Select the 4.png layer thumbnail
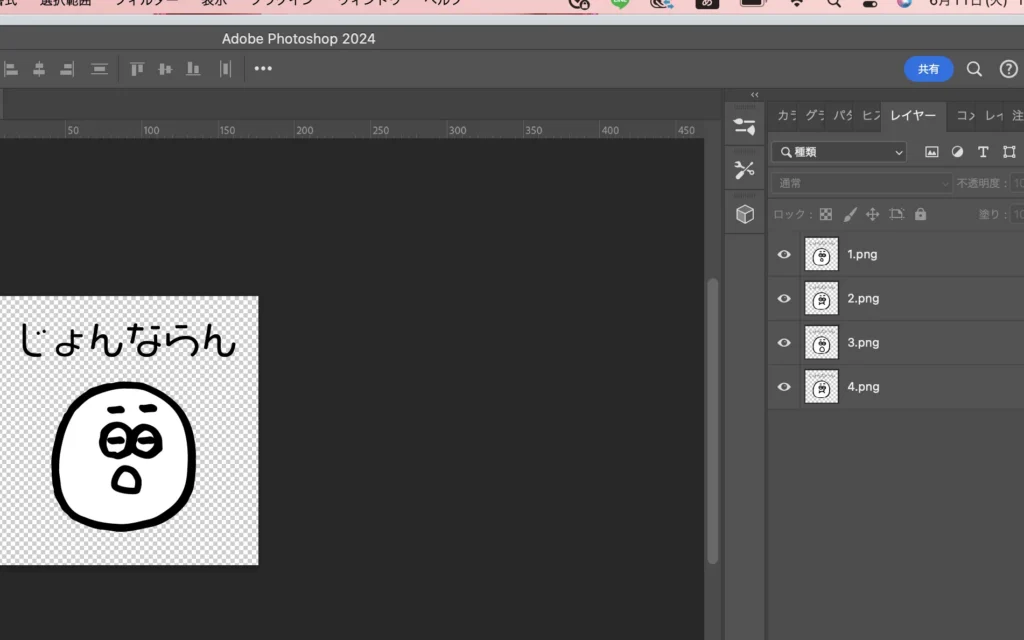The width and height of the screenshot is (1024, 640). point(821,387)
